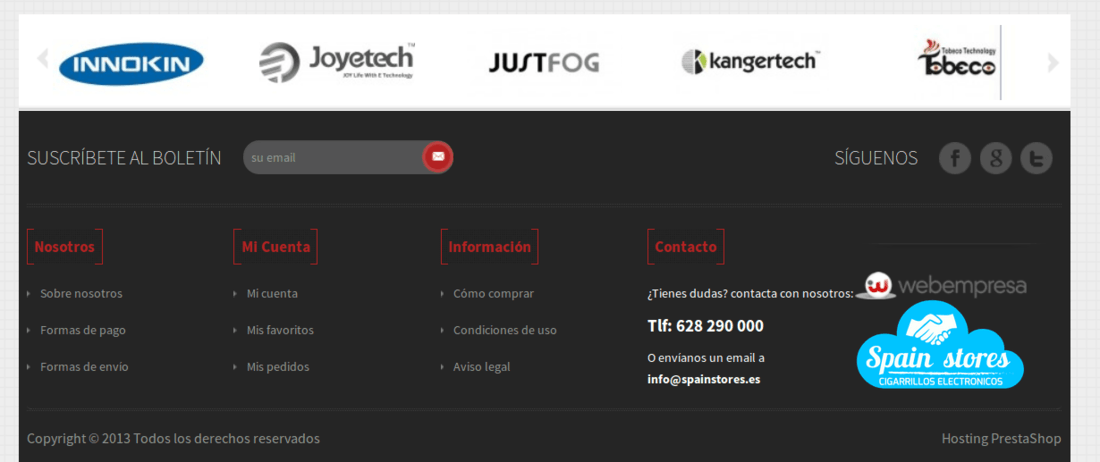
Task: Click the Mi Cuenta section heading
Action: coord(276,247)
